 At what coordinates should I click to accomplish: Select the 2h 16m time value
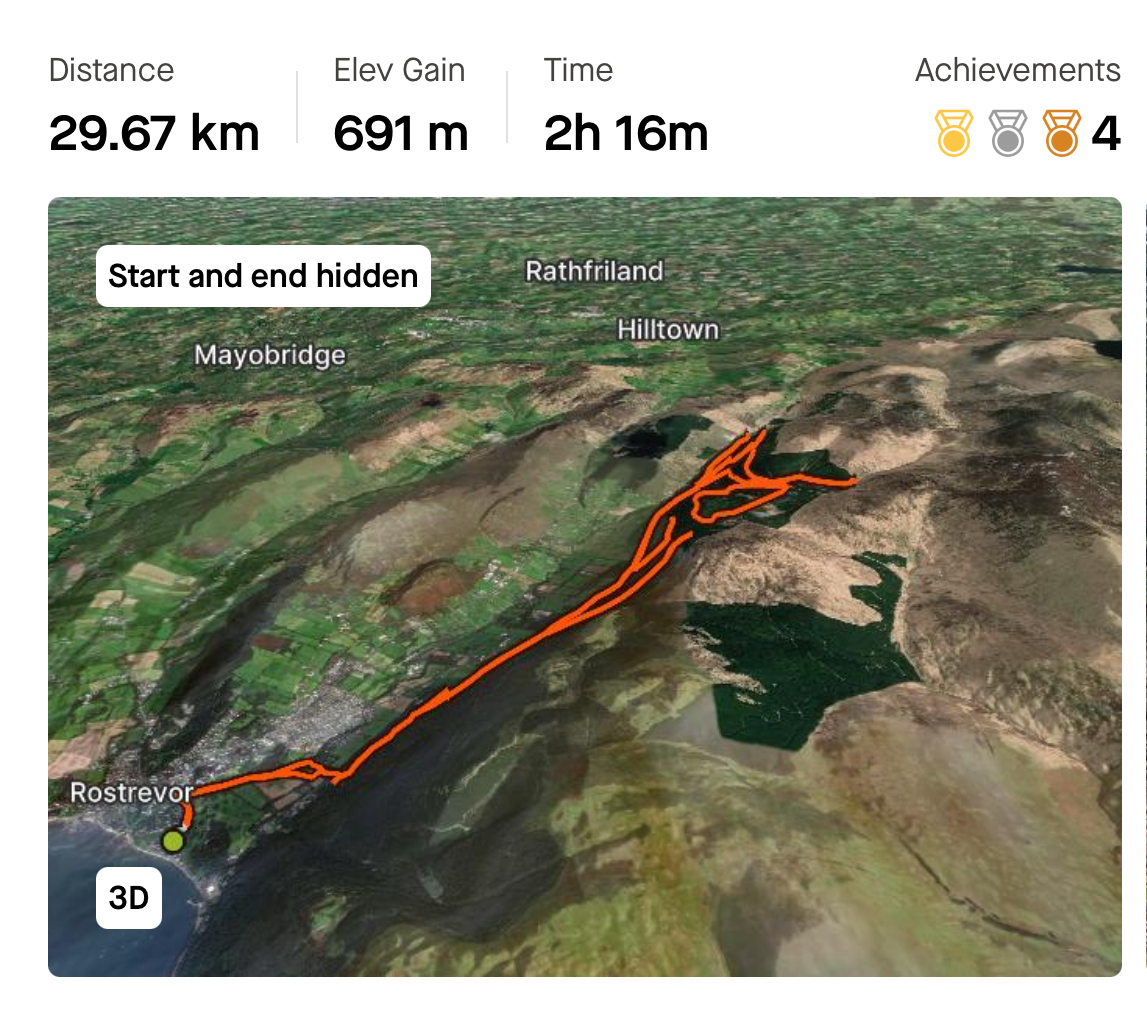(626, 133)
